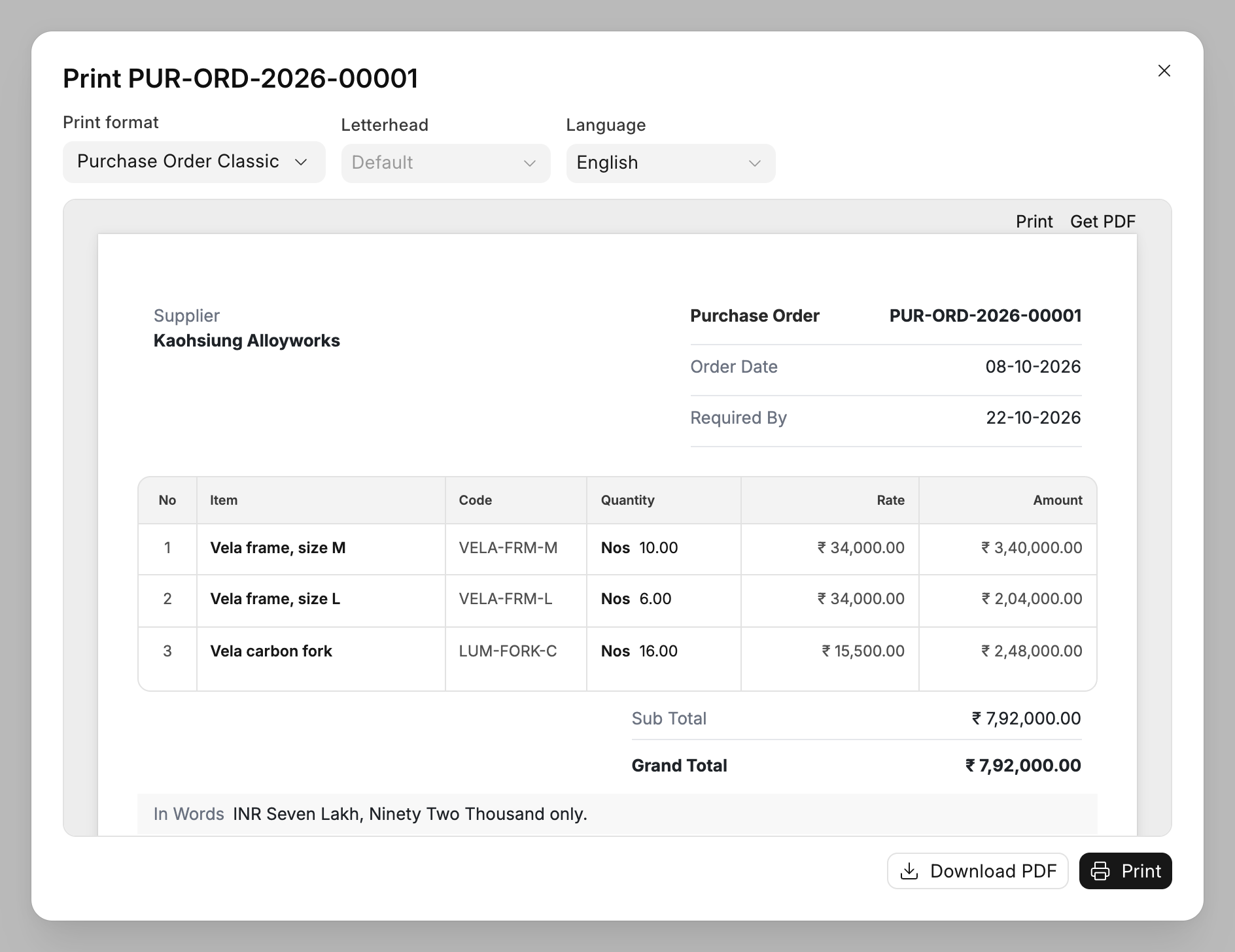This screenshot has width=1235, height=952.
Task: Click the Amount column header
Action: point(1058,500)
